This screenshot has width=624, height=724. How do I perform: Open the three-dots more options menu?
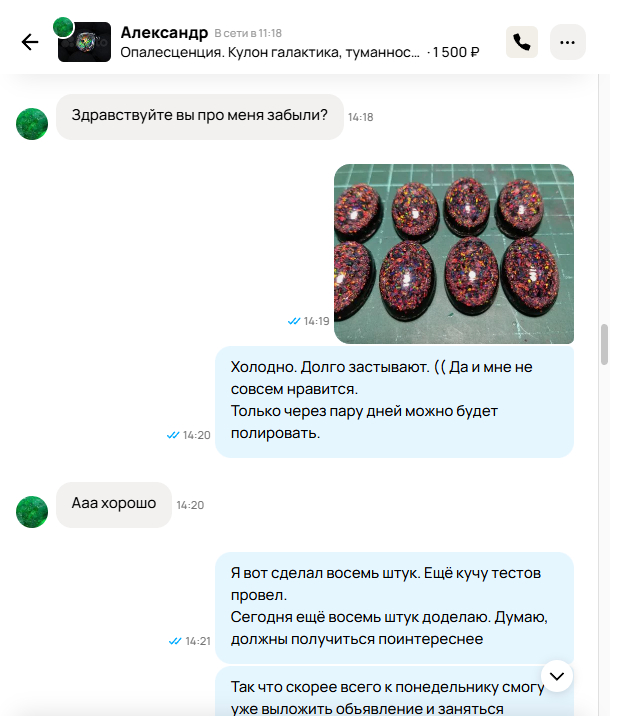(x=568, y=42)
